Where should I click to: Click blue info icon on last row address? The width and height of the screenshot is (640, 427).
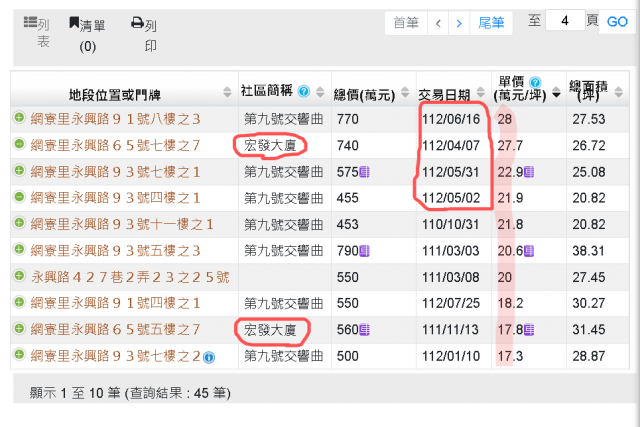(209, 355)
